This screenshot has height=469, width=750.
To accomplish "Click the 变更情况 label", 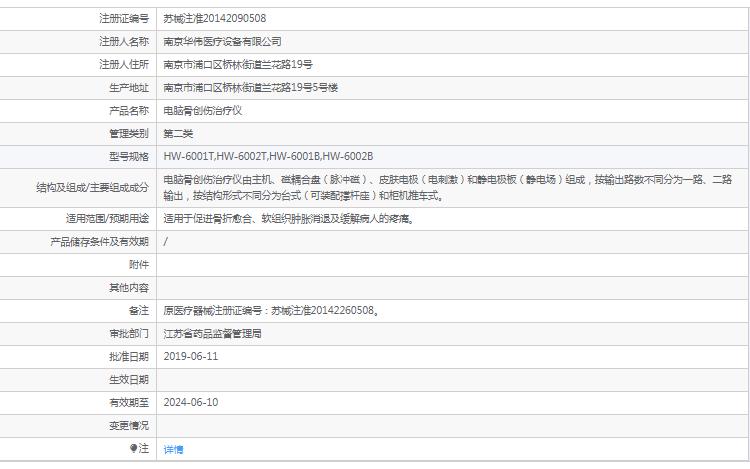I will click(x=129, y=425).
